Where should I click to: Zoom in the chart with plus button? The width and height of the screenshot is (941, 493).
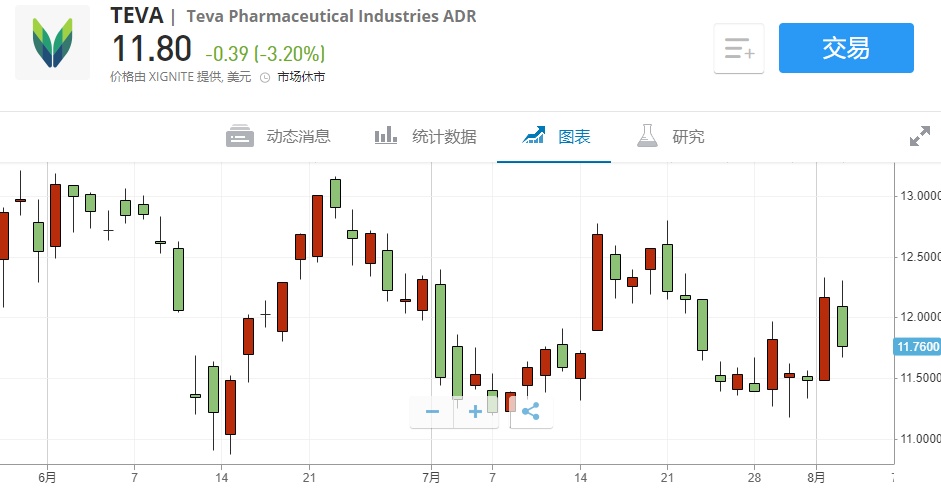pos(476,411)
